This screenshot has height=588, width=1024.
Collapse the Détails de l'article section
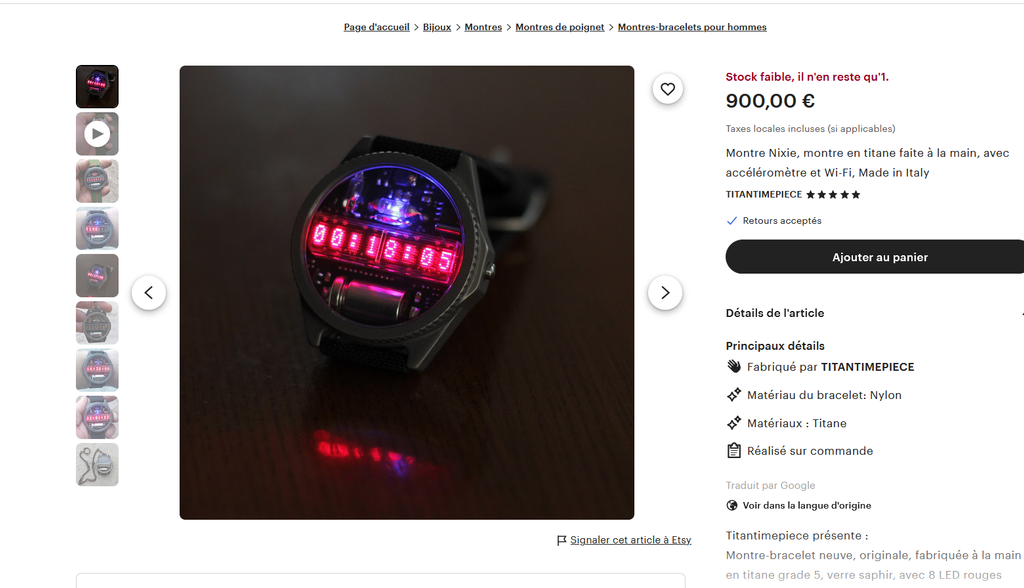pos(875,313)
